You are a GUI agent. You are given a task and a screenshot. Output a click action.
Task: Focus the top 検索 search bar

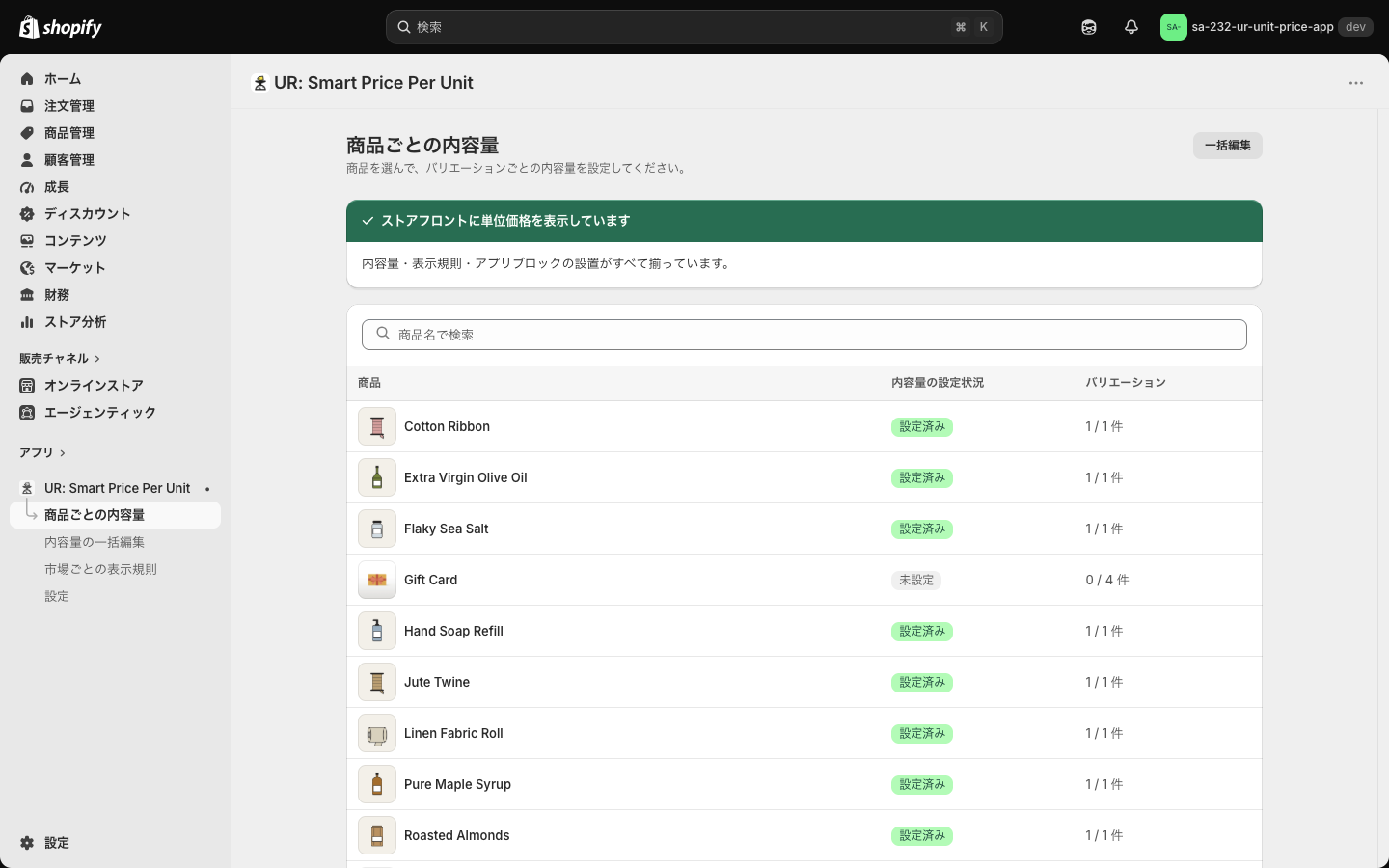[x=694, y=27]
